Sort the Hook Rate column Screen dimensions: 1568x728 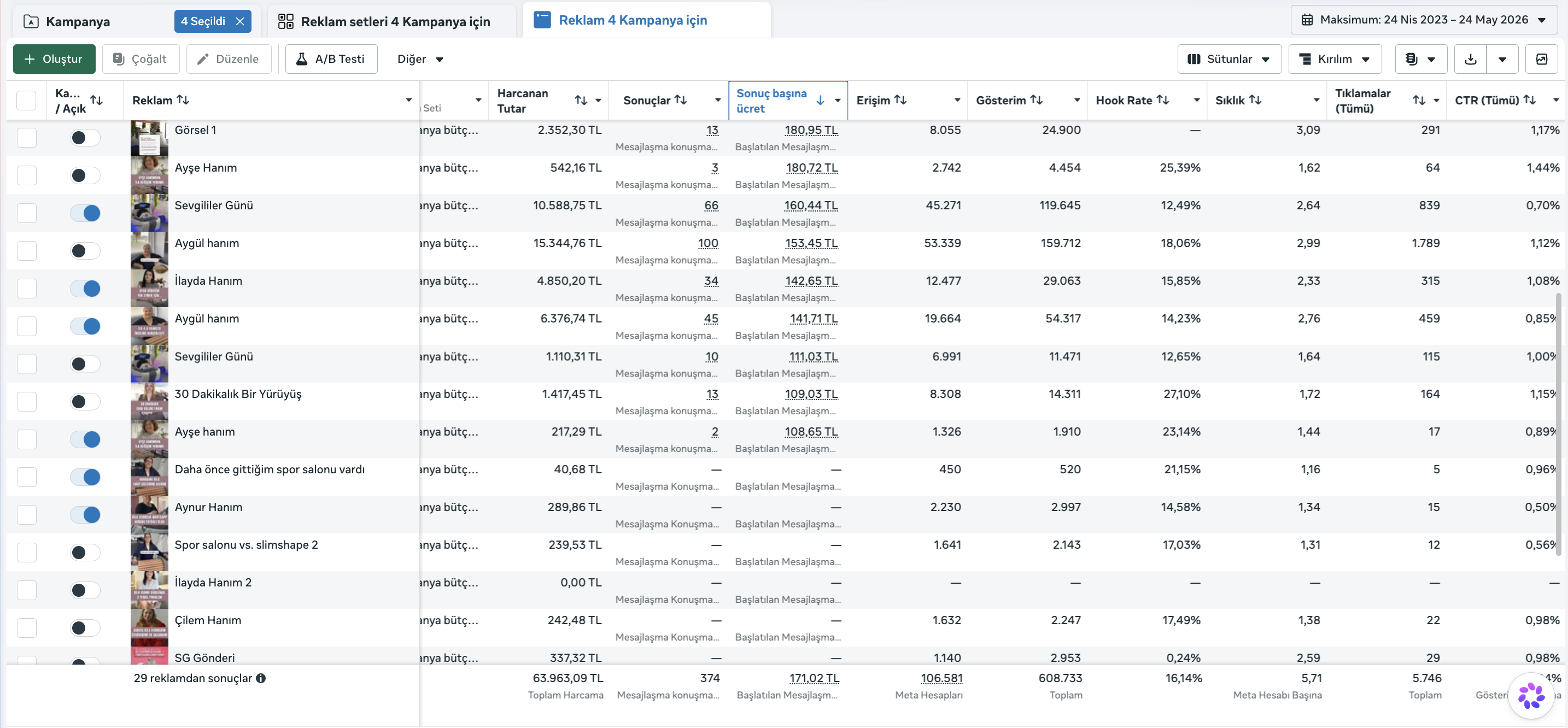point(1162,100)
